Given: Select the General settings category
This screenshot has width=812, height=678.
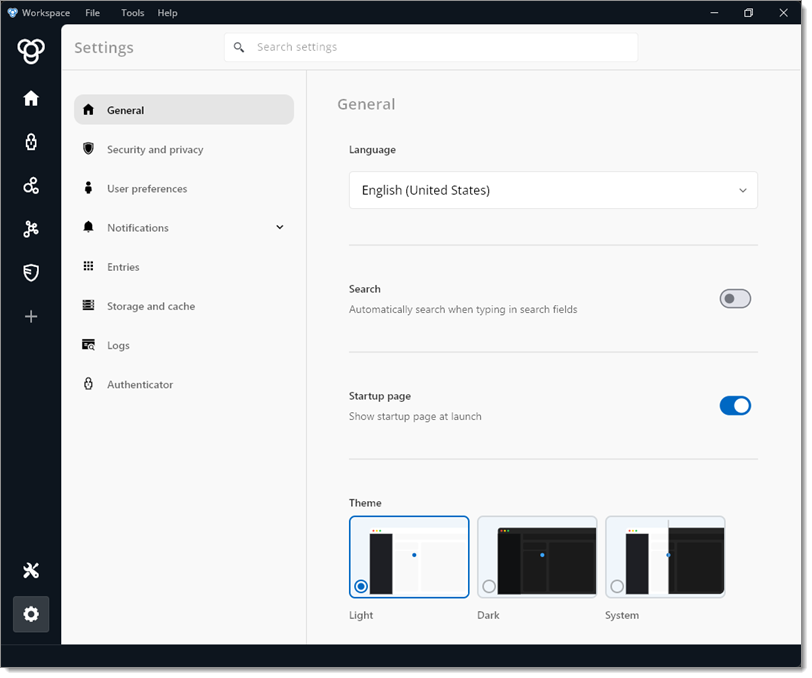Looking at the screenshot, I should [184, 110].
